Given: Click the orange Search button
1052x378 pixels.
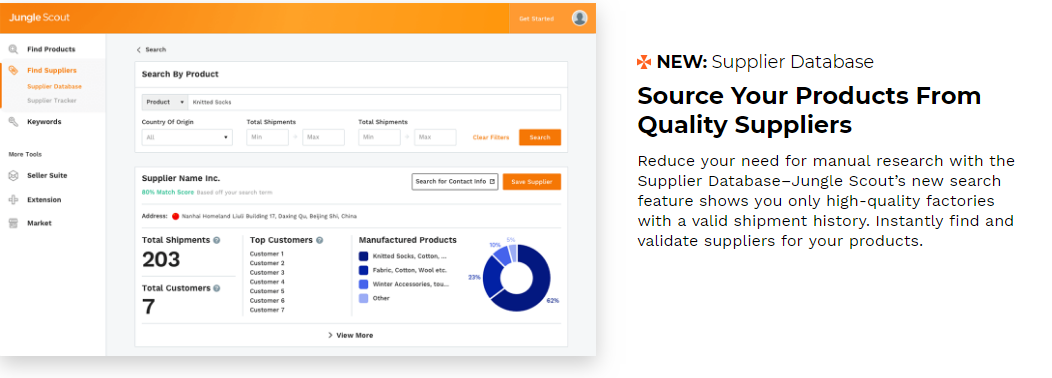Looking at the screenshot, I should 540,137.
